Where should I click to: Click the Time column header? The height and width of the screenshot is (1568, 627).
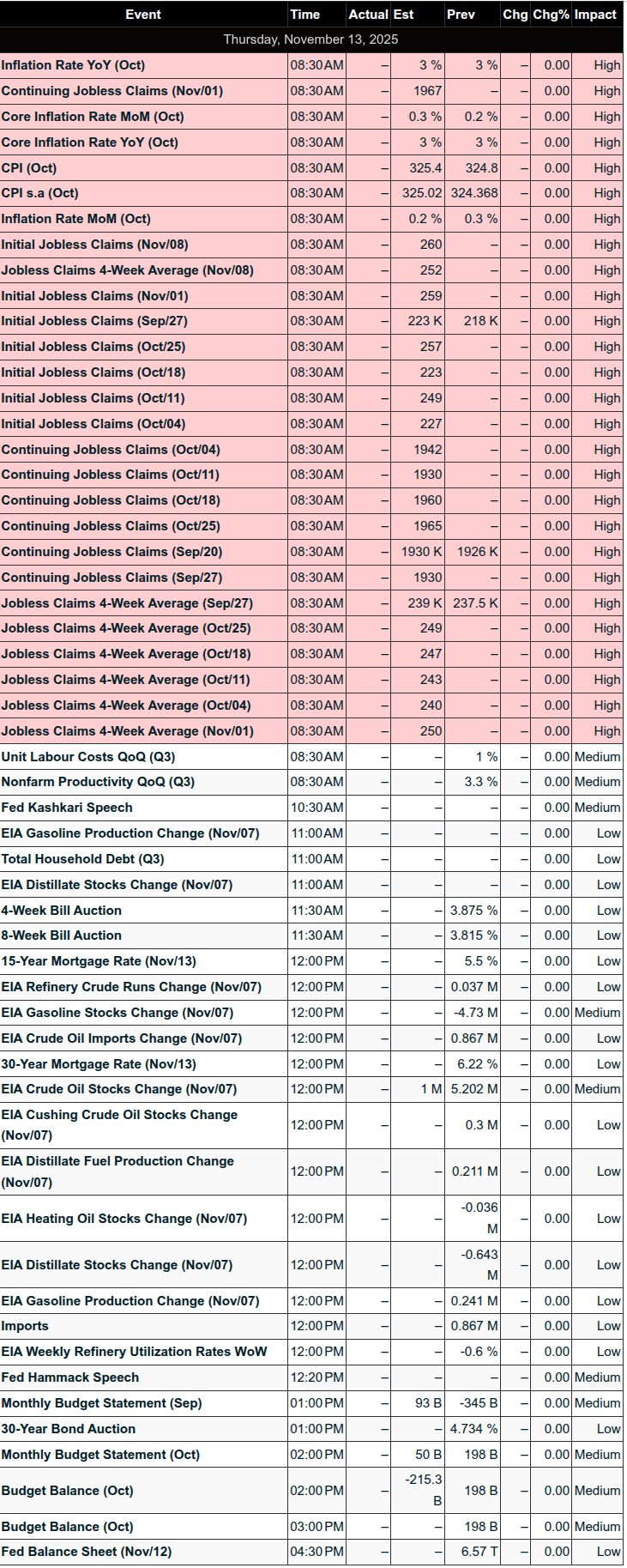pos(304,15)
